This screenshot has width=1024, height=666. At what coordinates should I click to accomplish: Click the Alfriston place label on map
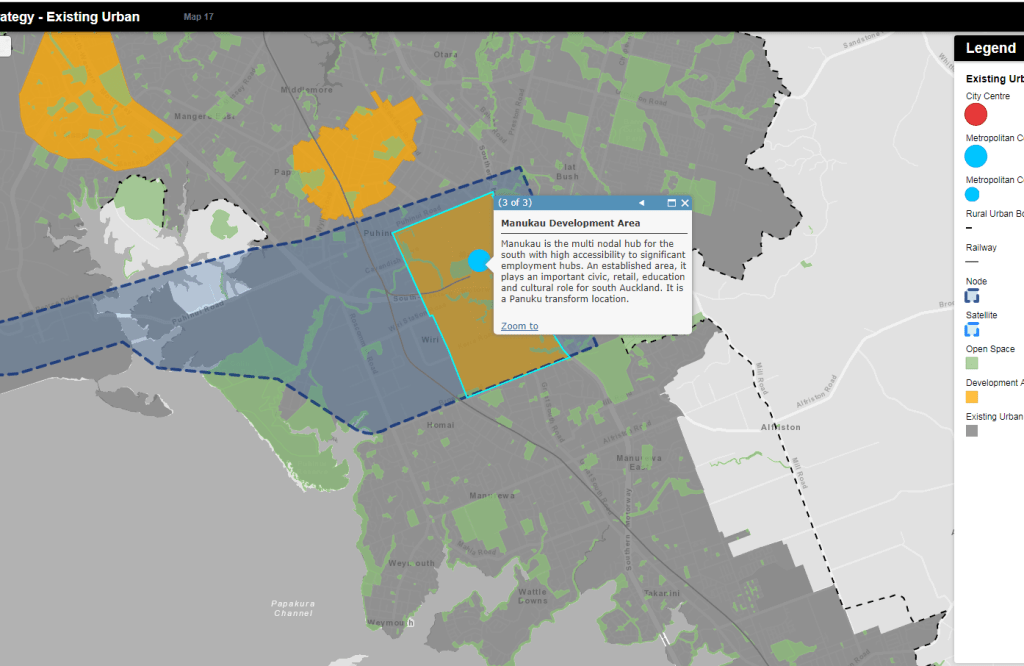[779, 427]
